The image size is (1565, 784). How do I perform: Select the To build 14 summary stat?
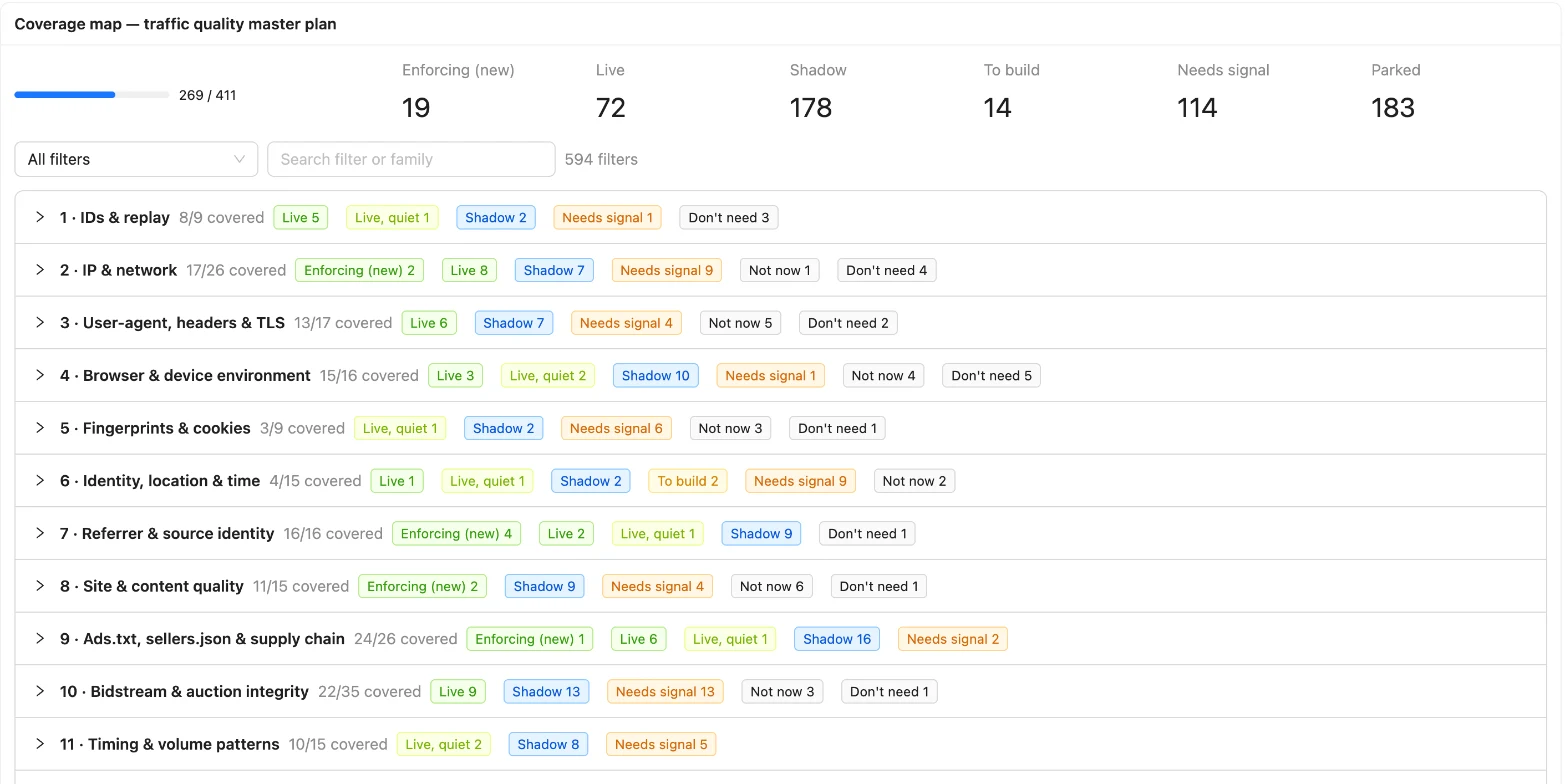point(1012,92)
